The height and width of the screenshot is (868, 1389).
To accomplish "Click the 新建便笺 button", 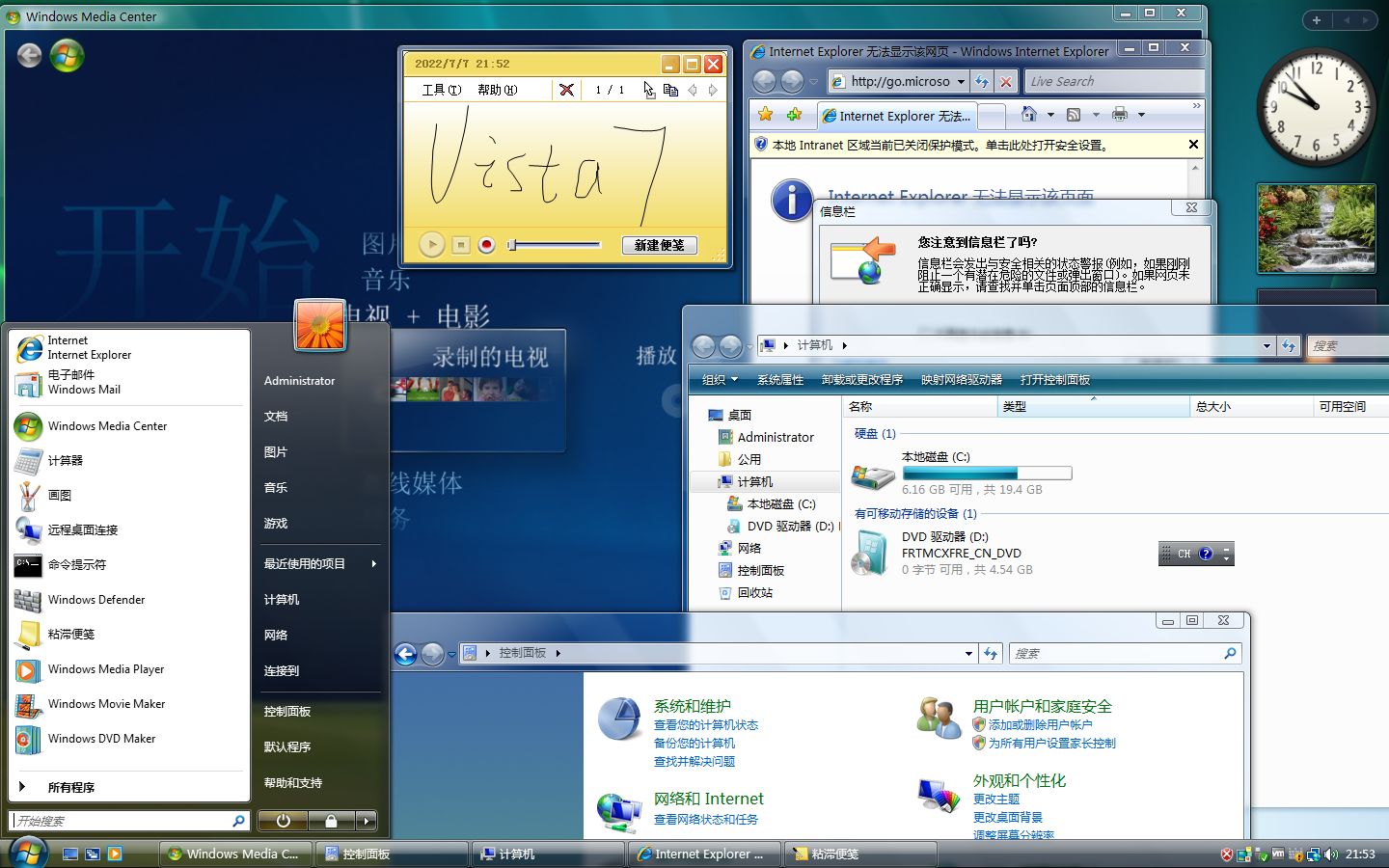I will coord(659,245).
